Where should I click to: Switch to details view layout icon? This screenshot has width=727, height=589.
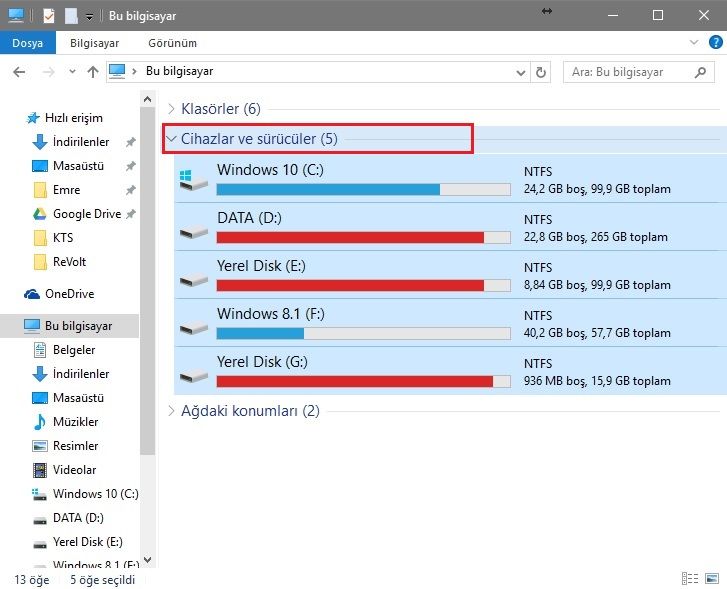click(x=690, y=578)
